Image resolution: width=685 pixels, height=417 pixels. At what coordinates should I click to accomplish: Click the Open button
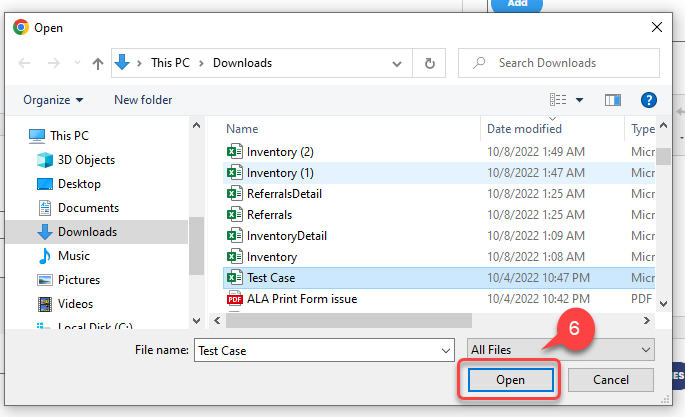click(x=510, y=380)
